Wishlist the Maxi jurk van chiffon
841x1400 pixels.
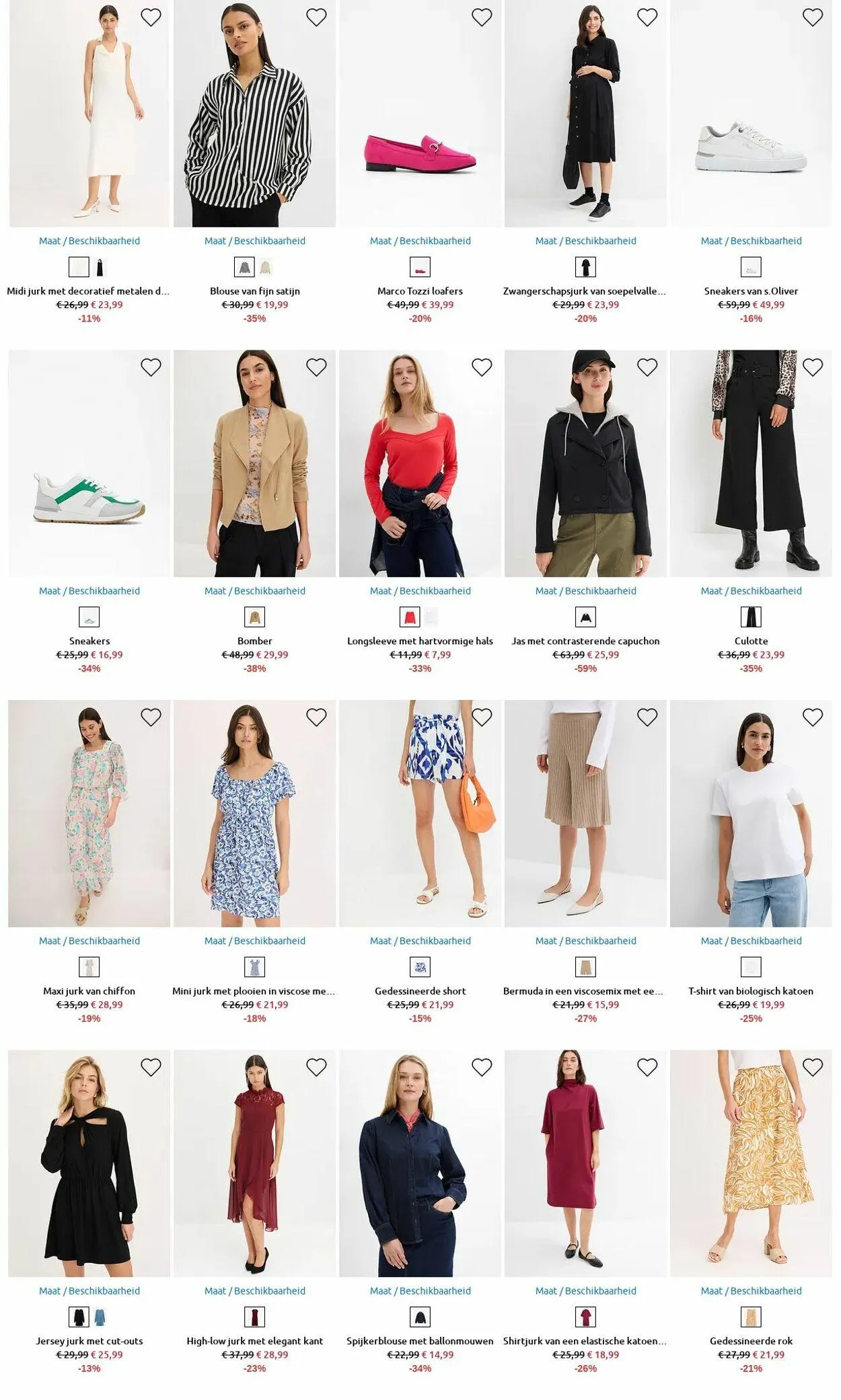click(x=151, y=717)
